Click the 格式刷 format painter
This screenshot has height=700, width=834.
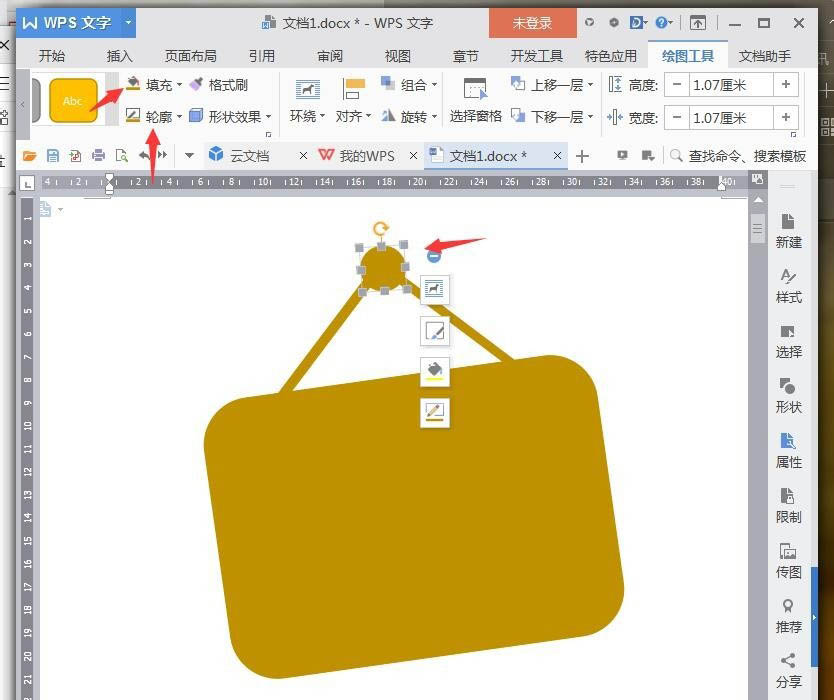pos(219,85)
